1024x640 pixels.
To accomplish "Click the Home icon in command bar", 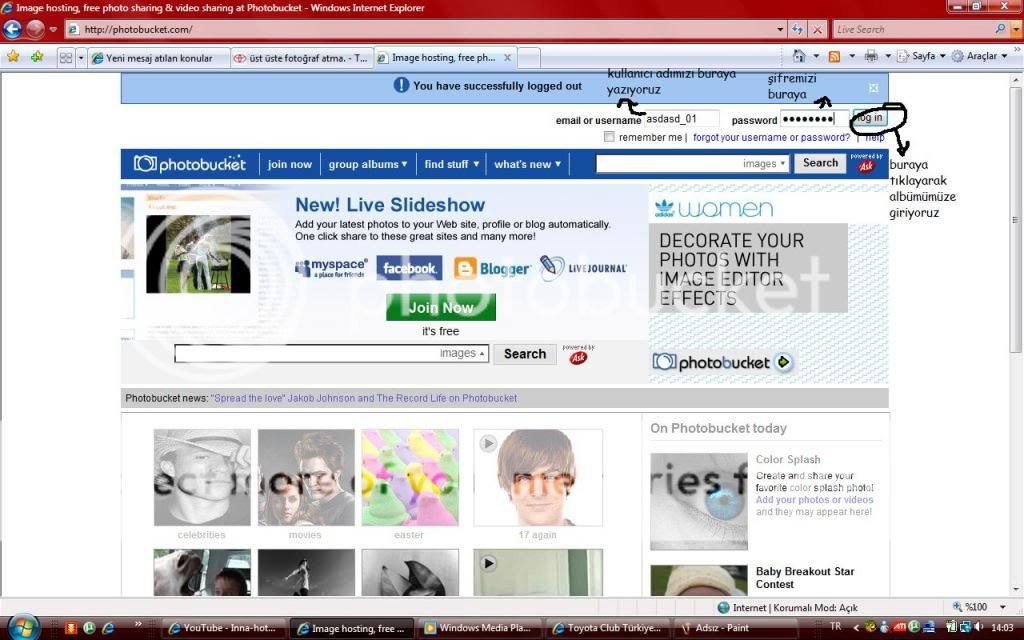I will pos(798,57).
